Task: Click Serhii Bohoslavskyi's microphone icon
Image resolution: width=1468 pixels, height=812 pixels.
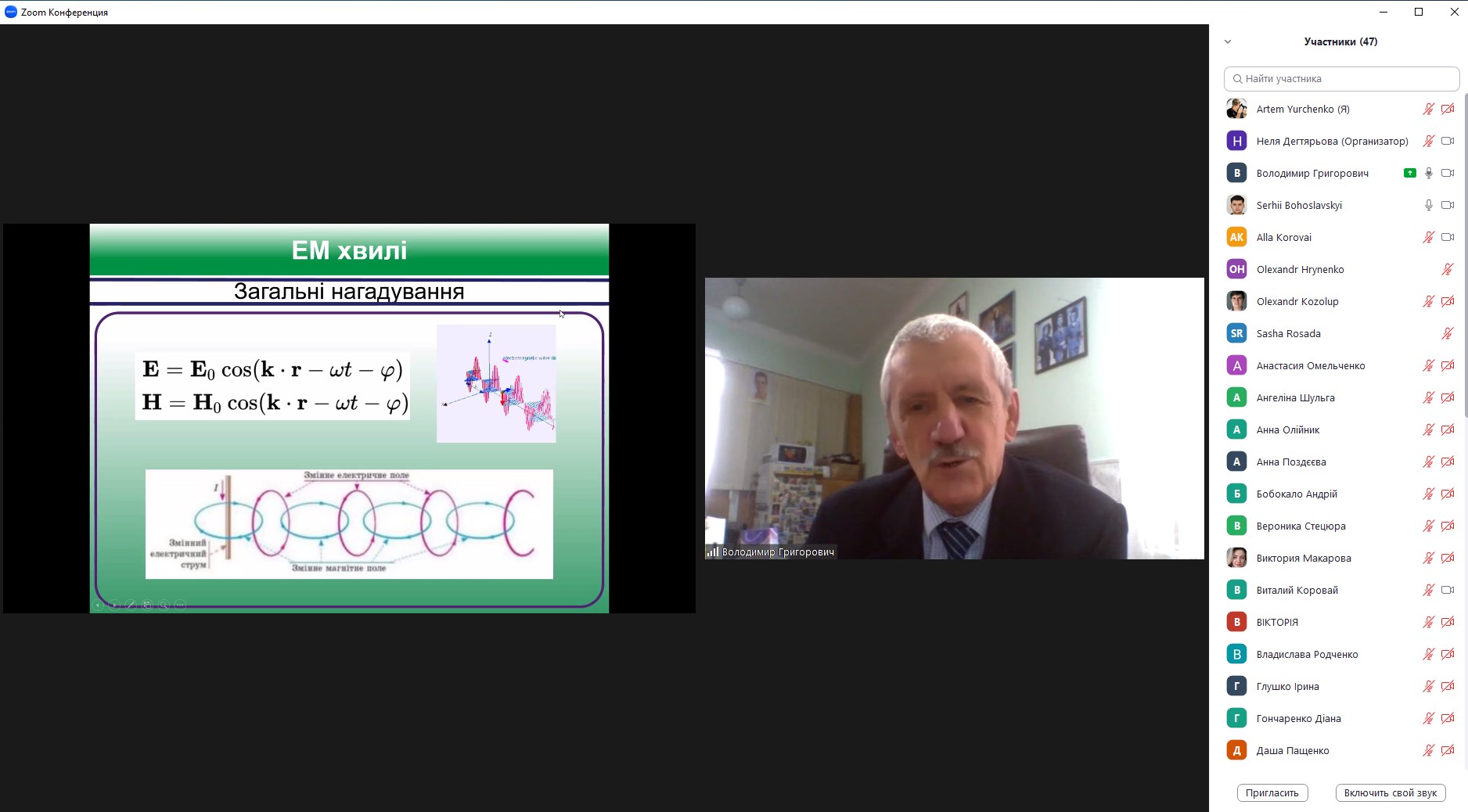Action: tap(1428, 205)
